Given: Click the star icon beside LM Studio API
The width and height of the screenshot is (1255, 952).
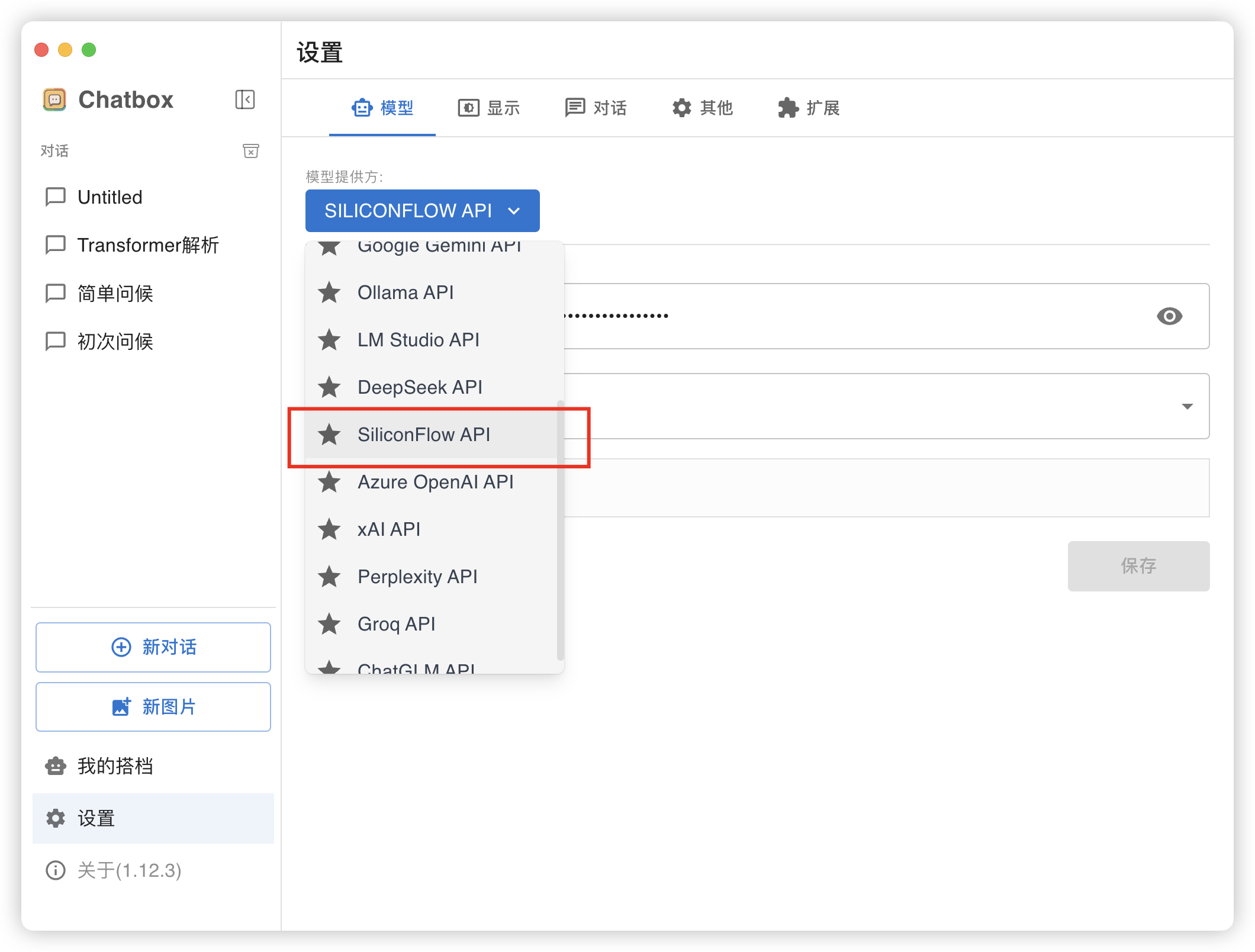Looking at the screenshot, I should 329,340.
